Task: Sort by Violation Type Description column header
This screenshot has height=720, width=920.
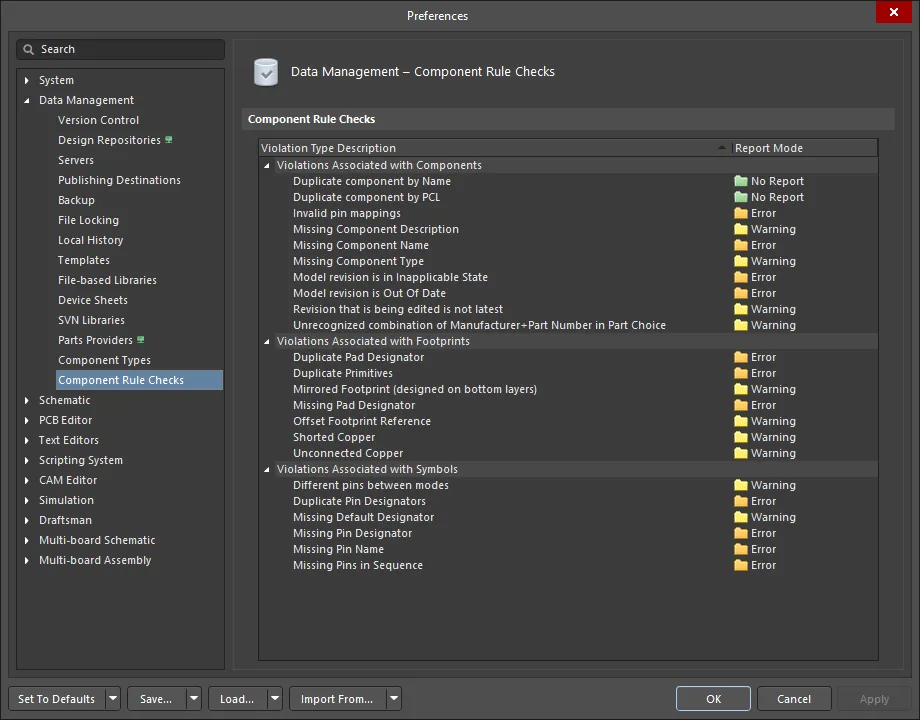Action: [x=495, y=148]
